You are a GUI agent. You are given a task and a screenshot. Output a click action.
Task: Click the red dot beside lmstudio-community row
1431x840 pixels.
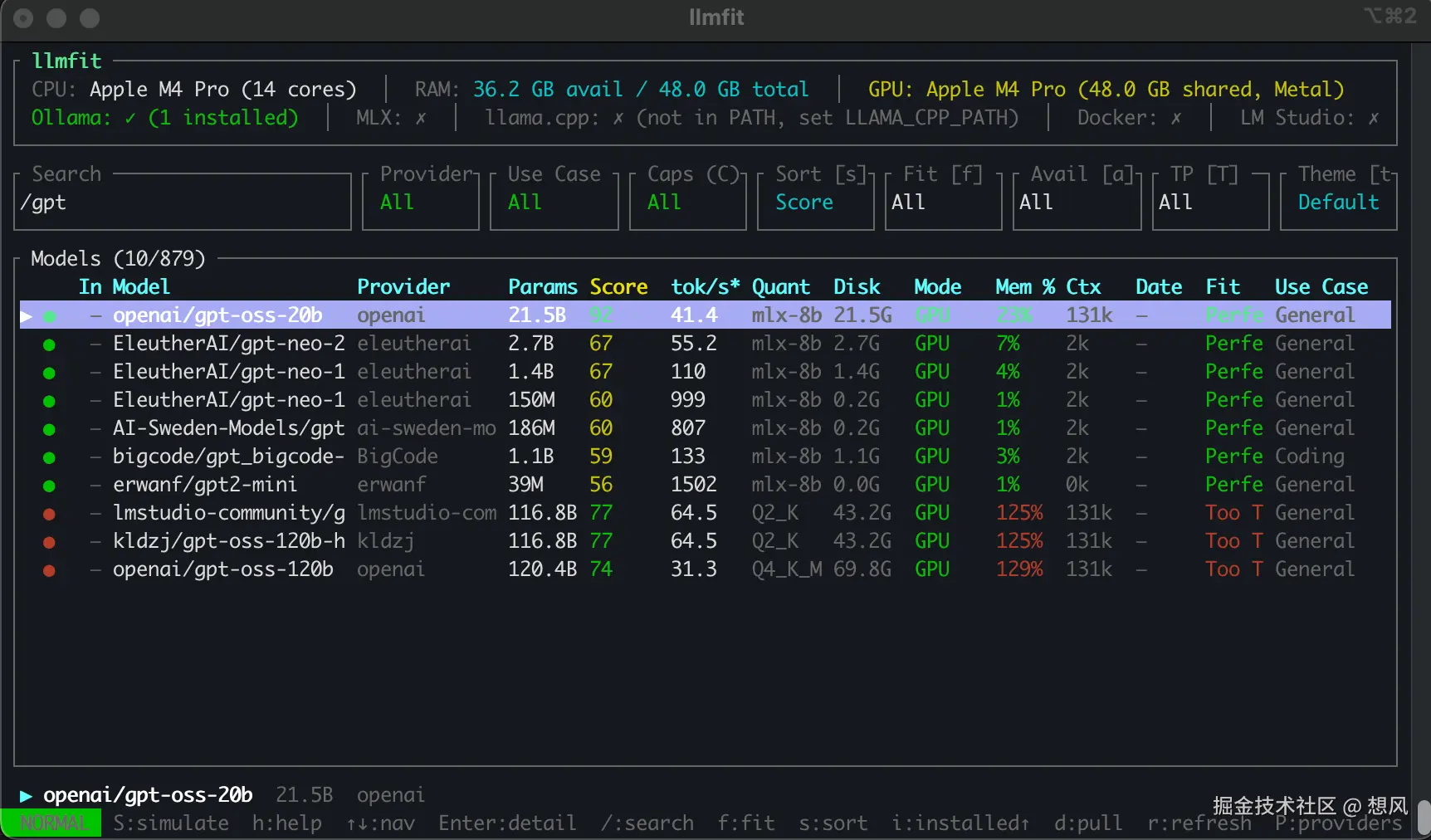49,514
